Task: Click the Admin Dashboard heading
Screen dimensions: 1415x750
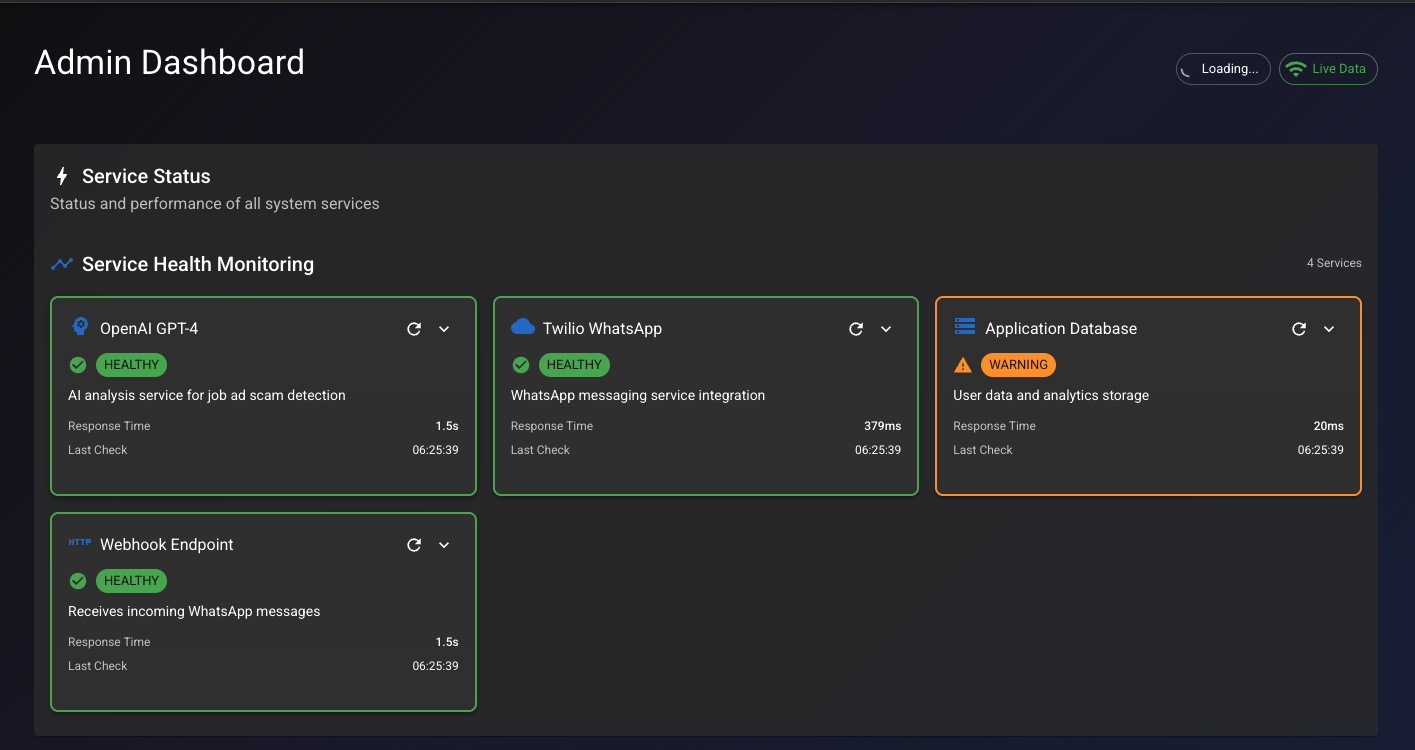Action: tap(170, 62)
